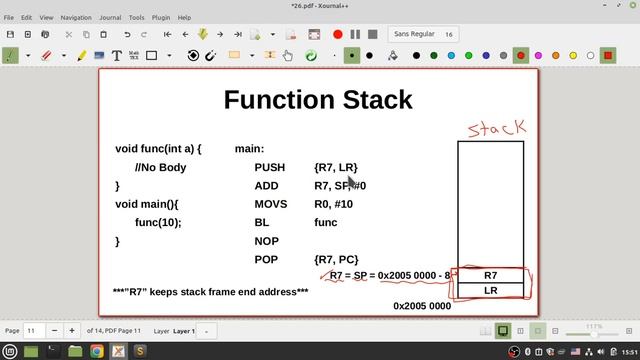Click the Paste clipboard icon
The image size is (640, 360).
pos(104,35)
